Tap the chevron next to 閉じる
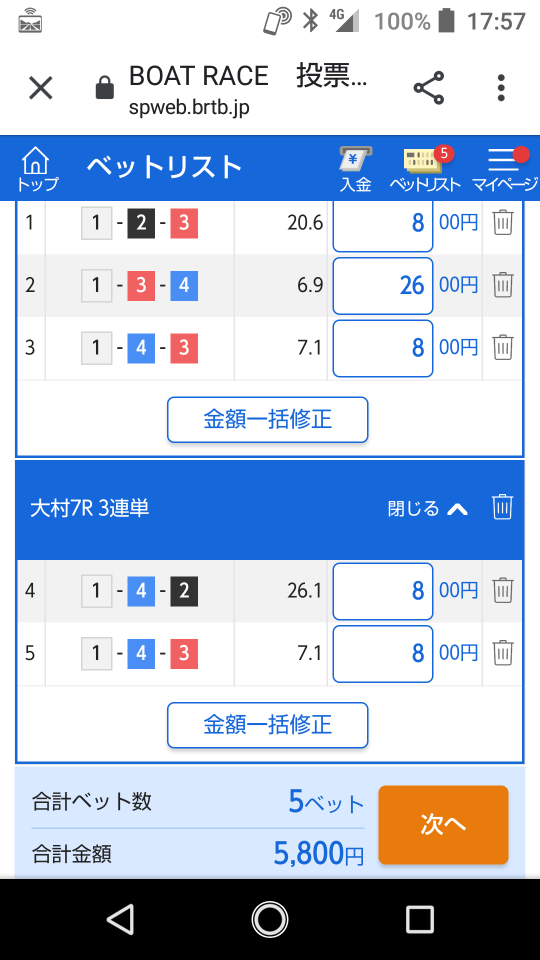 click(x=457, y=509)
